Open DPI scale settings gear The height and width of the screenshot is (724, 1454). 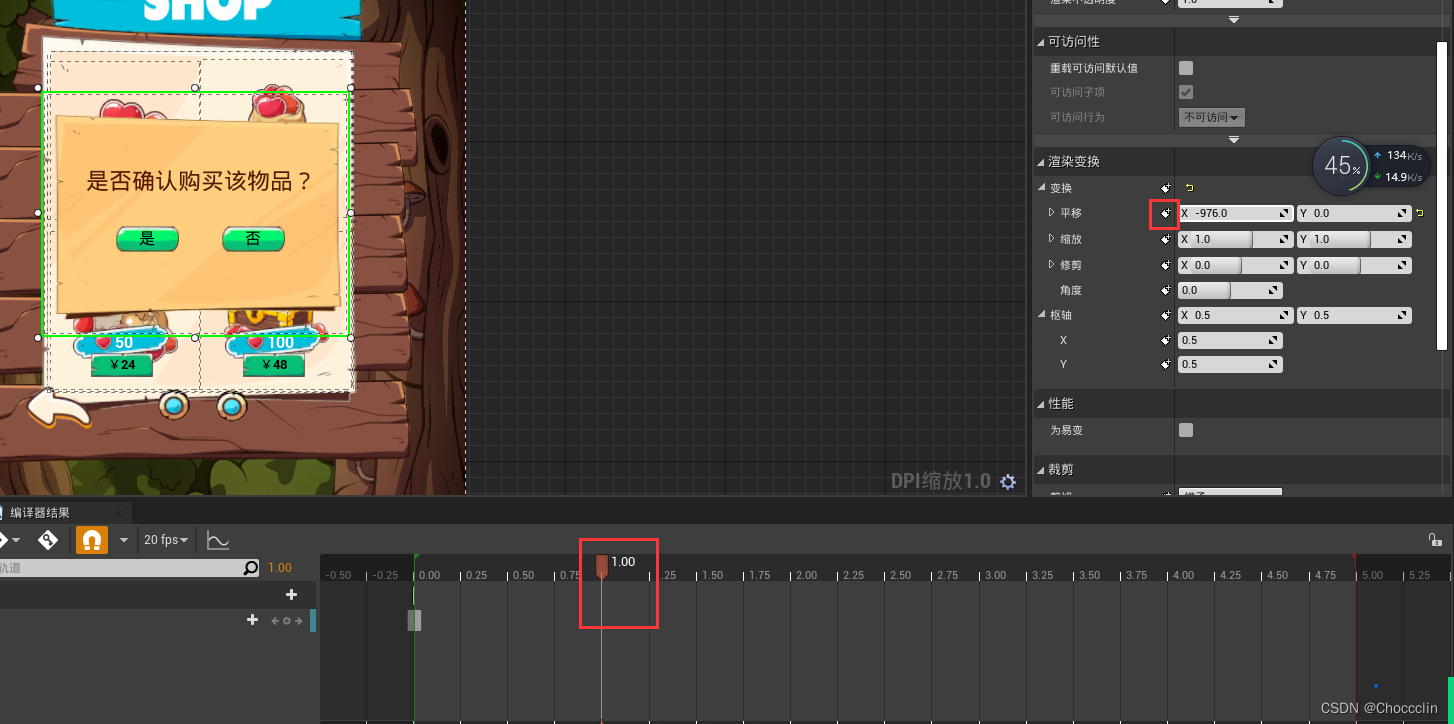(1008, 482)
